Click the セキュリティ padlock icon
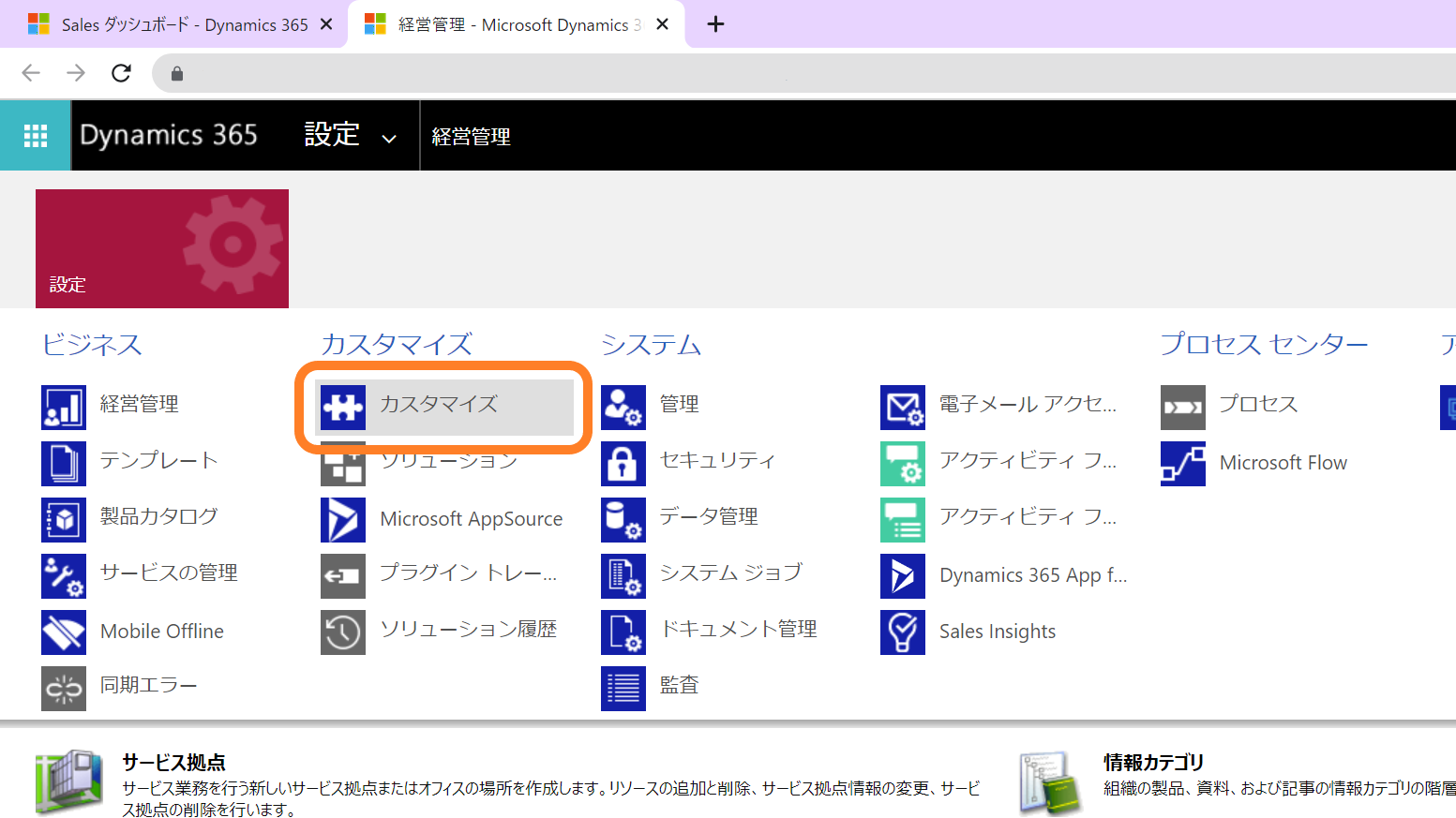This screenshot has width=1456, height=818. coord(623,464)
